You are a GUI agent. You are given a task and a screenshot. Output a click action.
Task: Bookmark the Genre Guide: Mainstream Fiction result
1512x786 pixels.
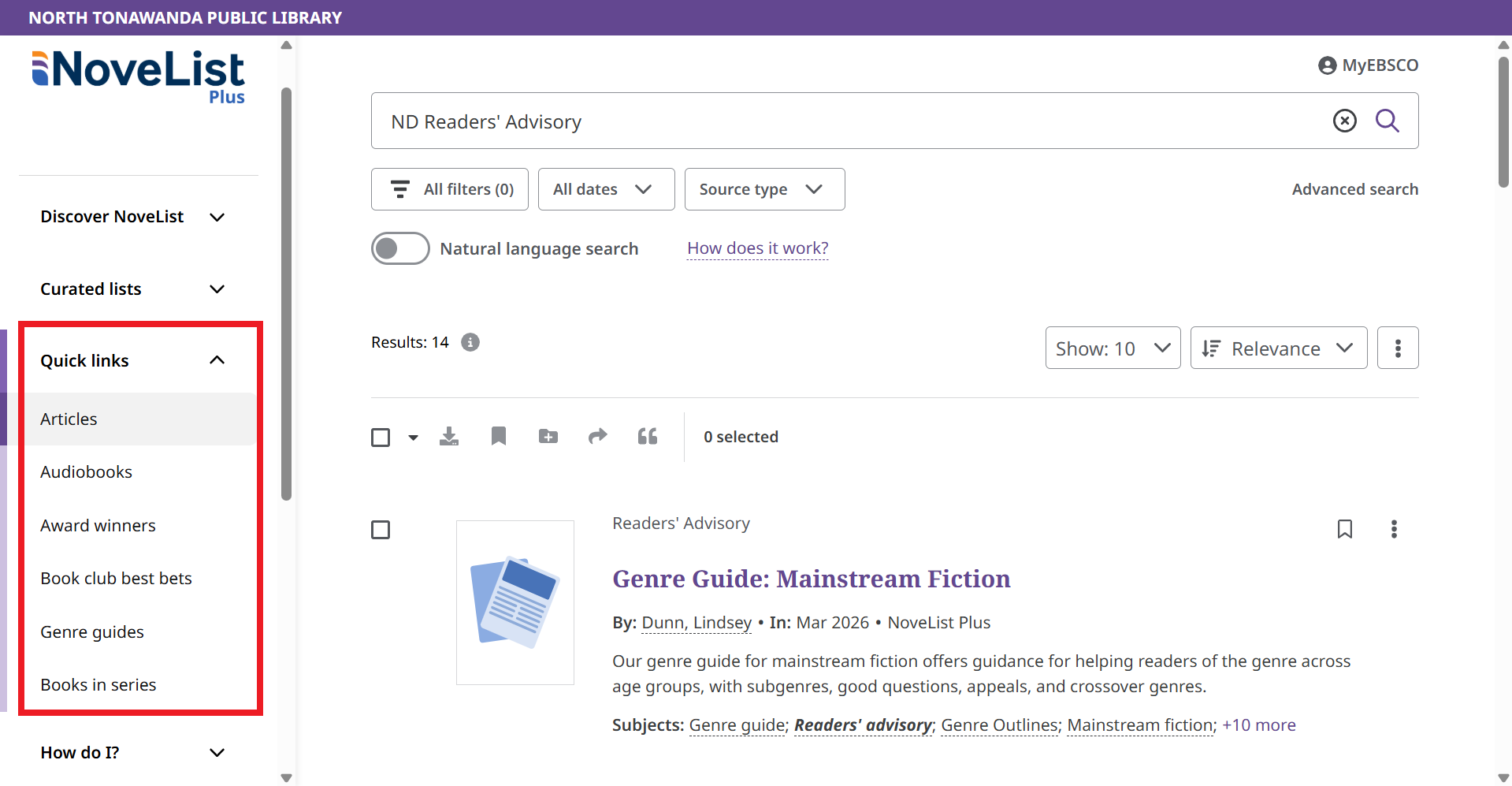1345,529
